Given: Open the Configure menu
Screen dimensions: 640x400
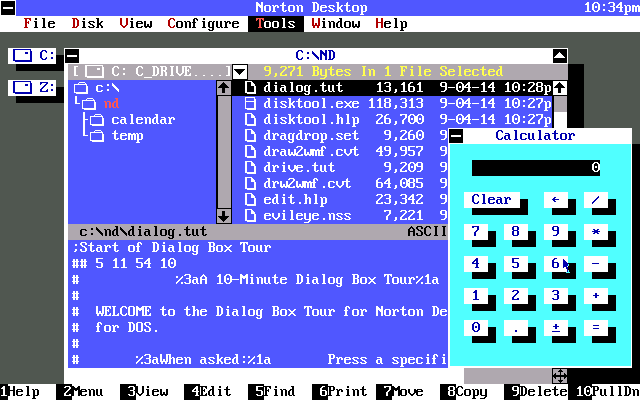Looking at the screenshot, I should [x=203, y=24].
